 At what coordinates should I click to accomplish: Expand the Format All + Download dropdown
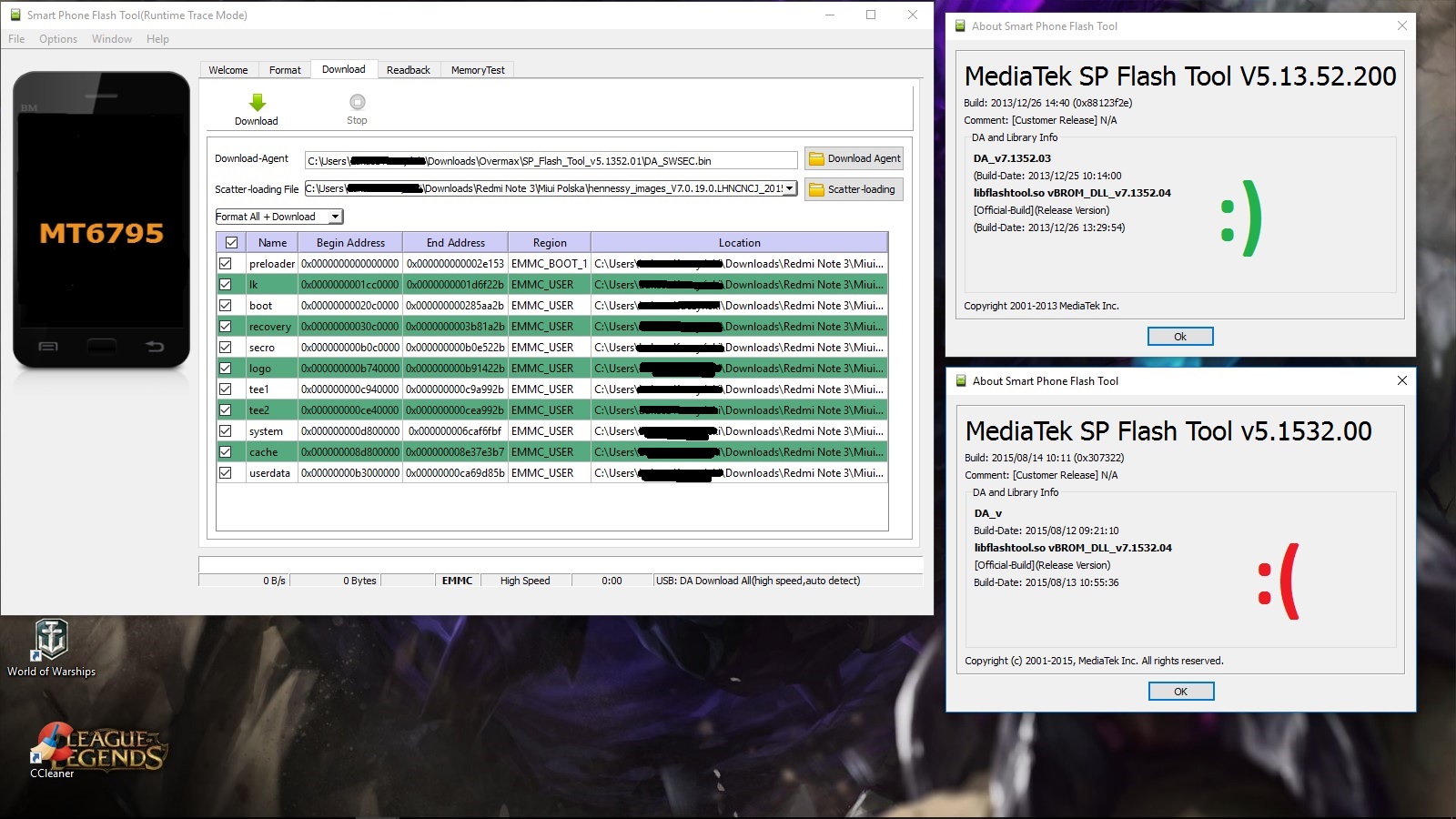tap(335, 217)
